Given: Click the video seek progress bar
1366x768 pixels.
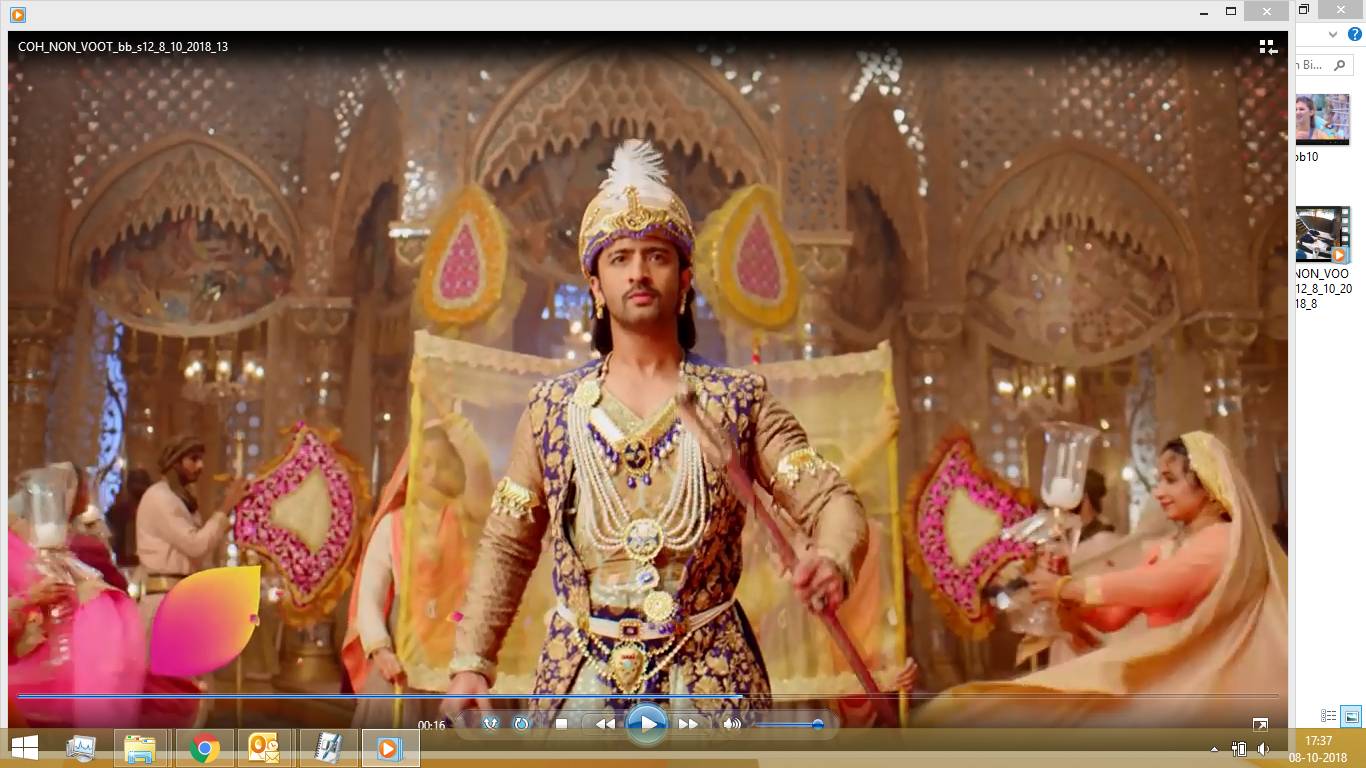Looking at the screenshot, I should pos(640,695).
